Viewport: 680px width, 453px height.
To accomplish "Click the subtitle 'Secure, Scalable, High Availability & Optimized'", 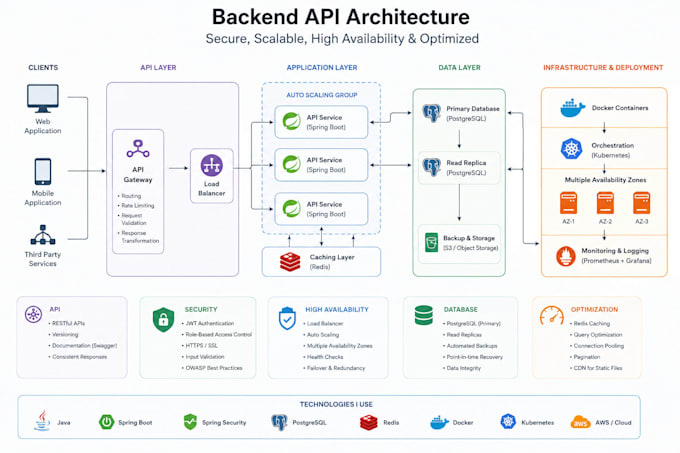I will pos(342,39).
